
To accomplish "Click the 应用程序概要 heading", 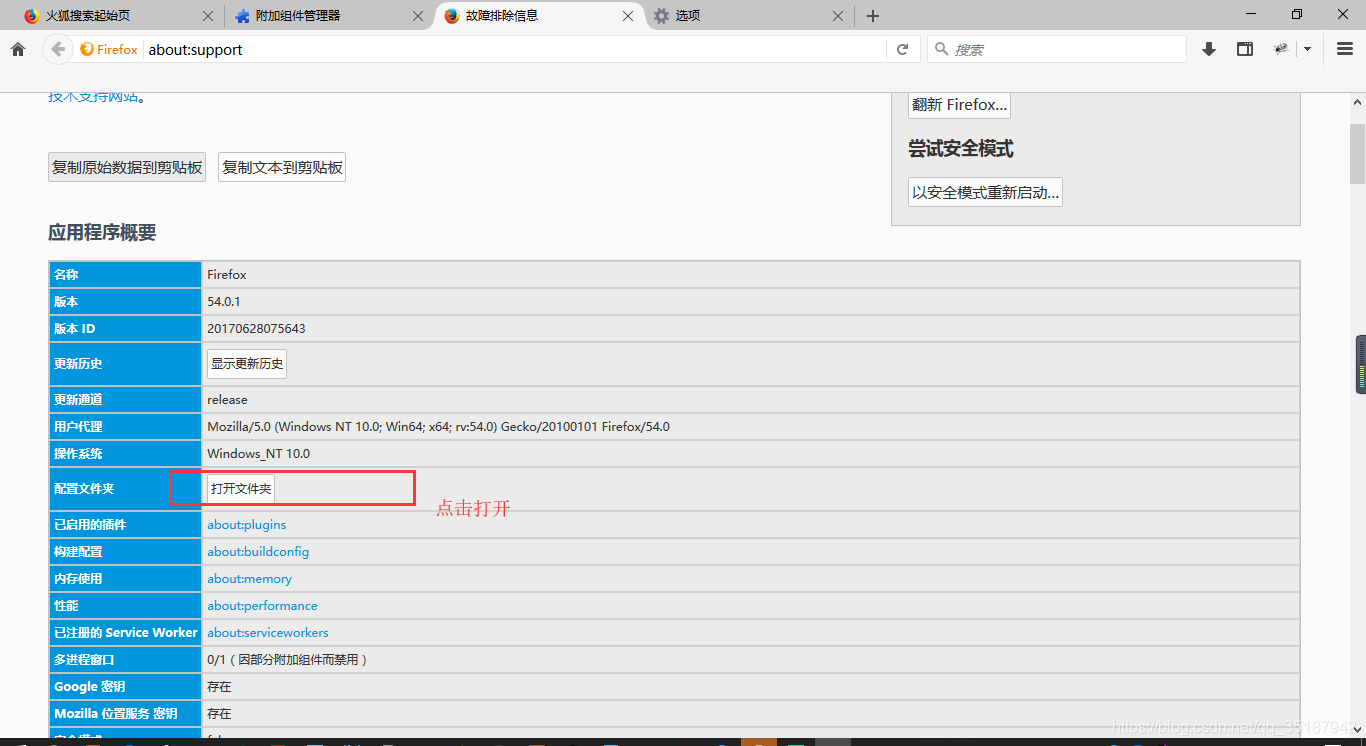I will (102, 232).
